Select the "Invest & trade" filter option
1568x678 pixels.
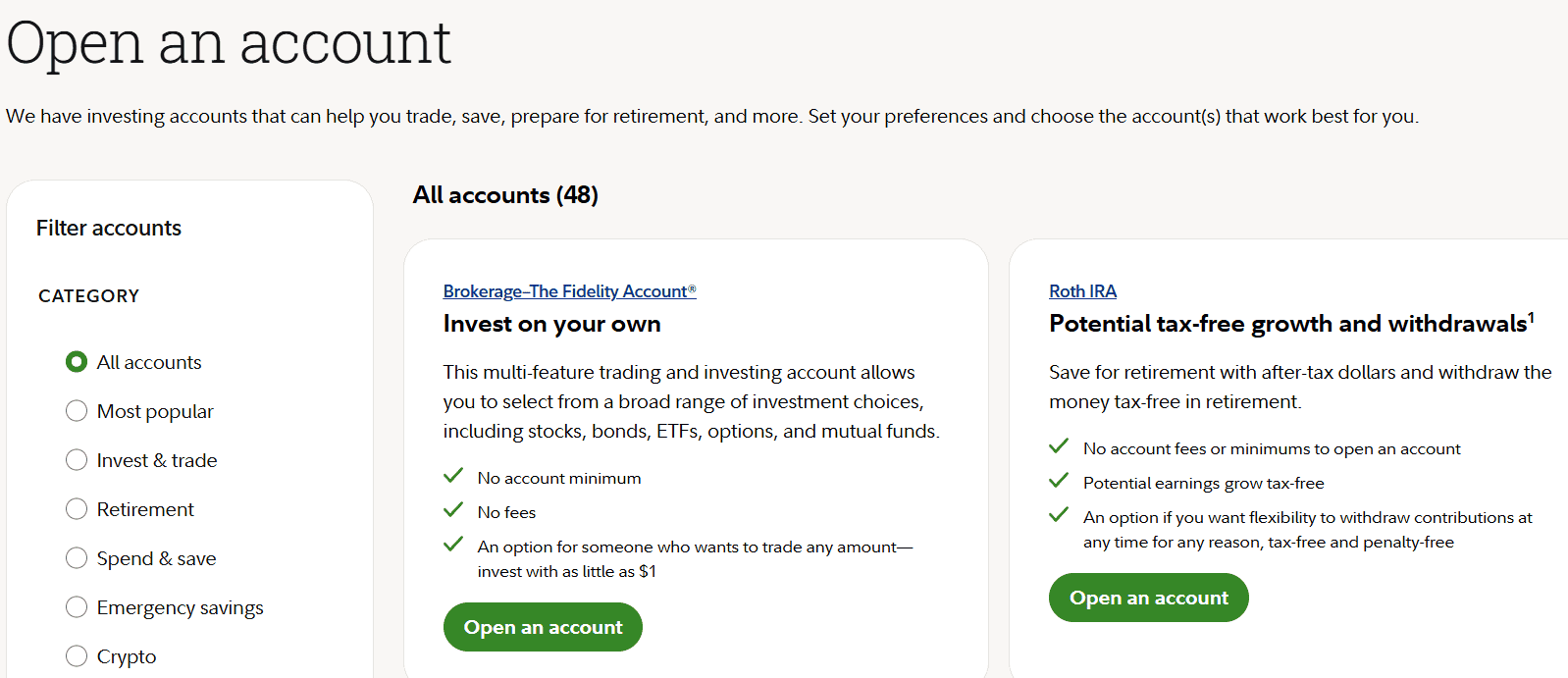pos(77,459)
